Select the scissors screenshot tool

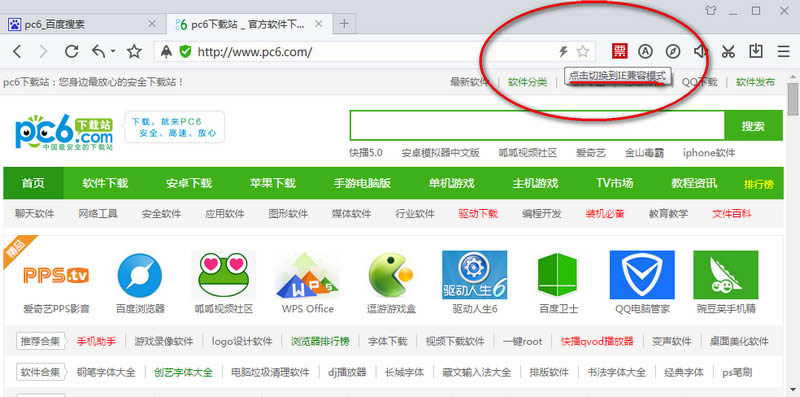point(728,51)
